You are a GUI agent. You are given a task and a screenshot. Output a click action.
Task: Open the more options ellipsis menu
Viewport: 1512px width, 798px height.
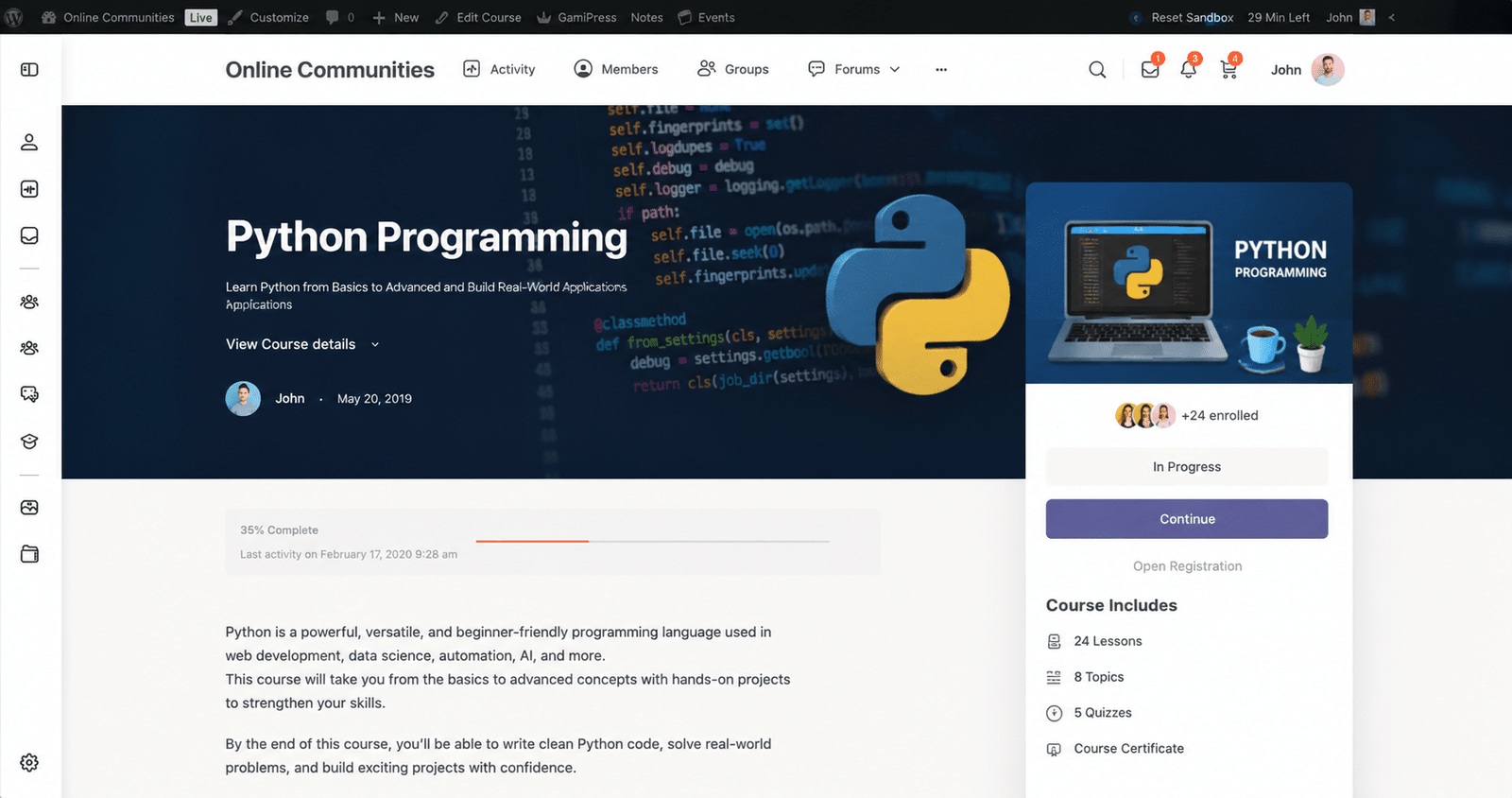[x=941, y=69]
